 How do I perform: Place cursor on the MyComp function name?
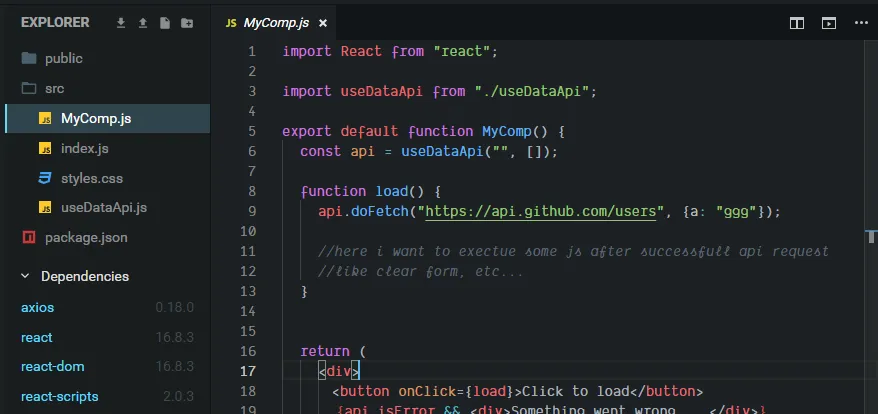pyautogui.click(x=507, y=132)
